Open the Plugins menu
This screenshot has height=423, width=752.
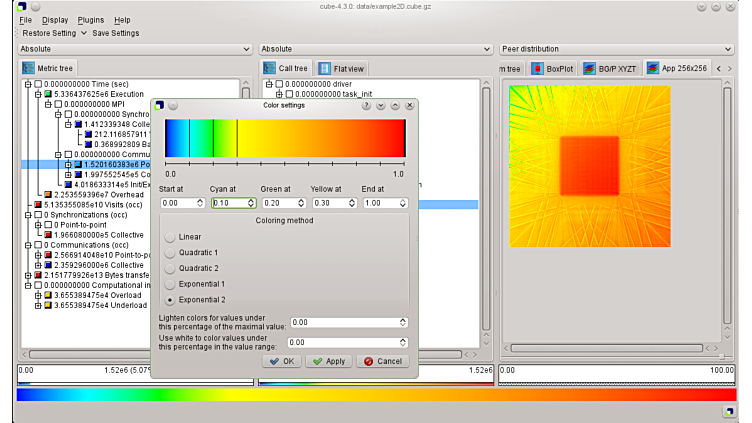coord(90,20)
